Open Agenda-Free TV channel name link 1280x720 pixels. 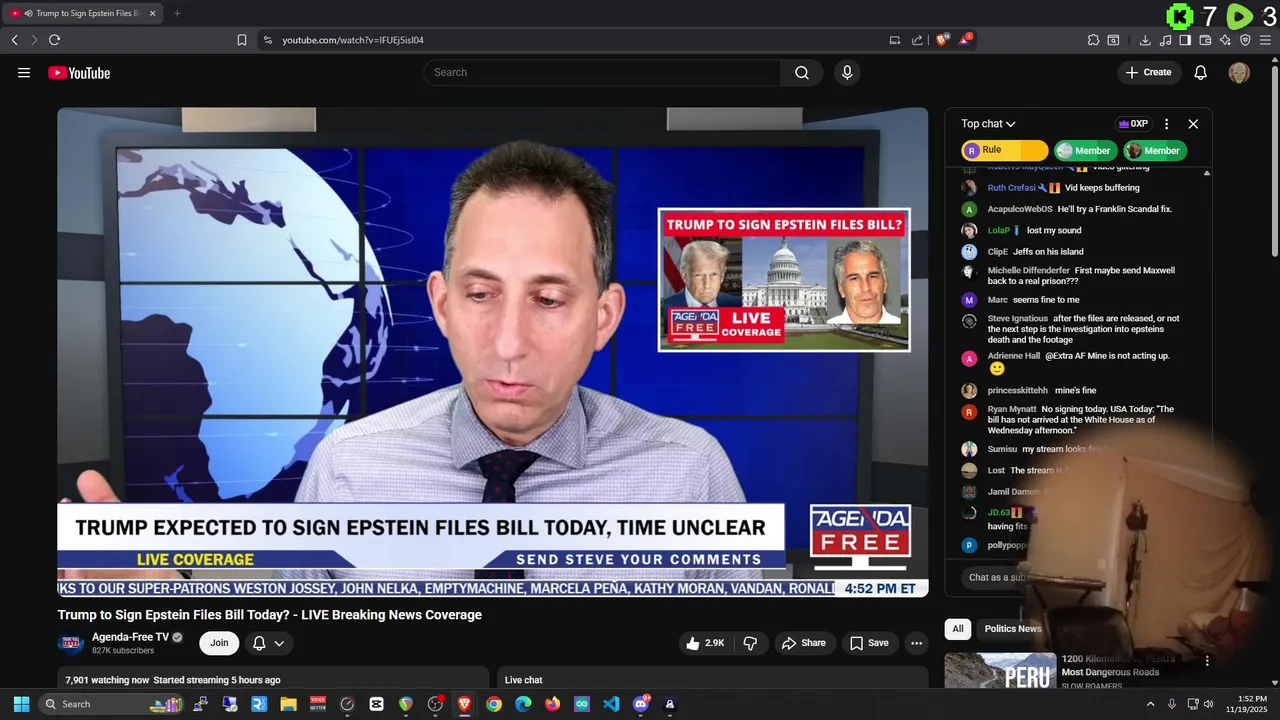coord(131,637)
